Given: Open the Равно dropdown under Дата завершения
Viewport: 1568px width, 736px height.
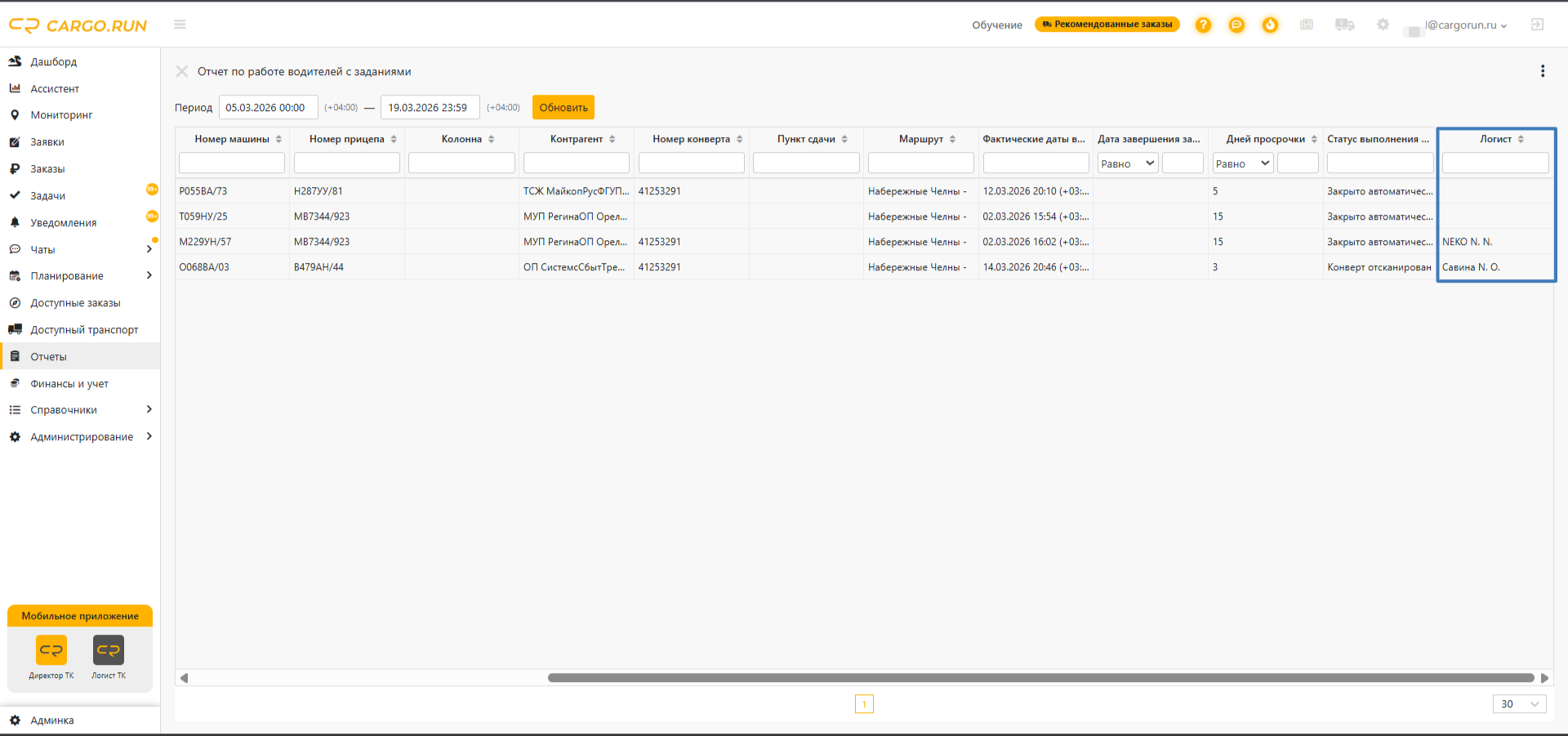Looking at the screenshot, I should (x=1128, y=163).
